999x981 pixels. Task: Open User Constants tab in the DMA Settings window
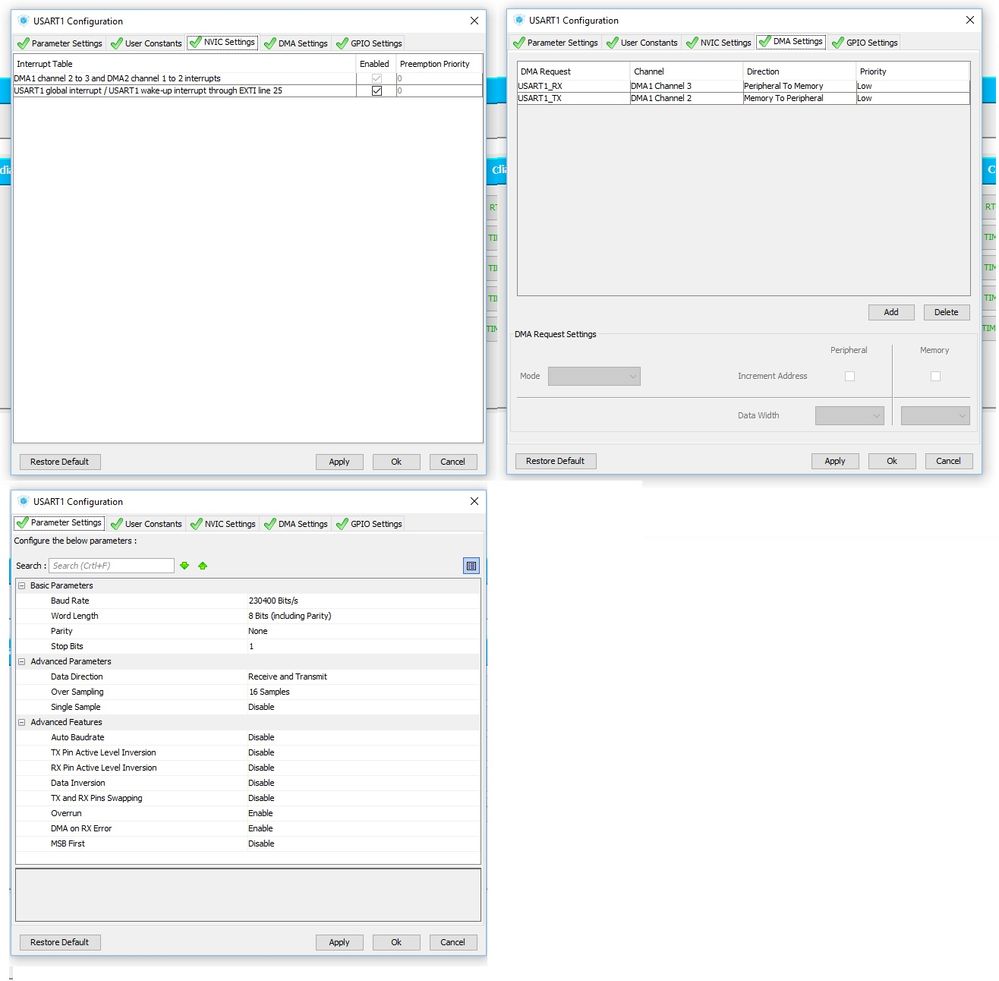642,43
